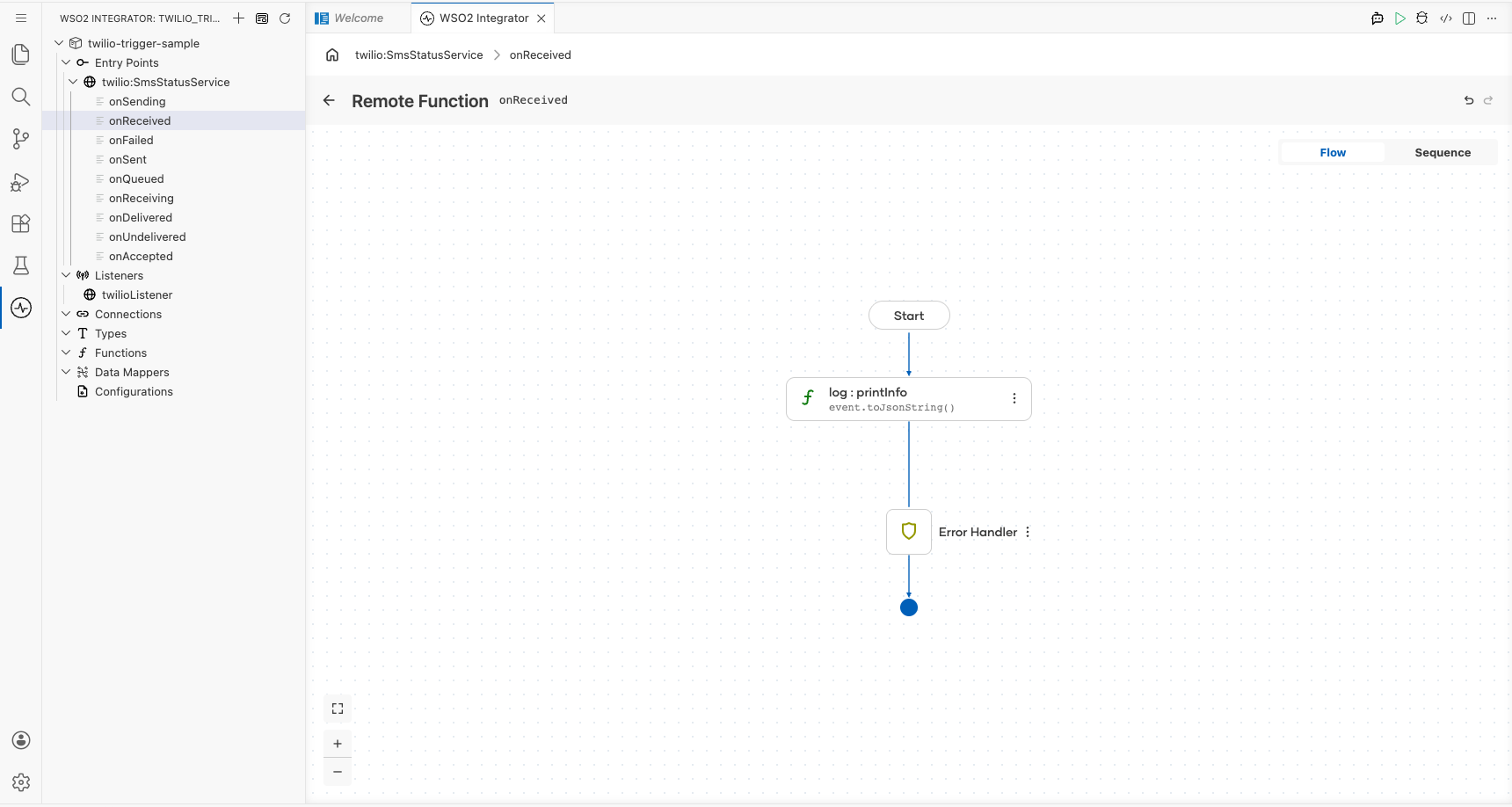Collapse the Listeners section

point(66,275)
